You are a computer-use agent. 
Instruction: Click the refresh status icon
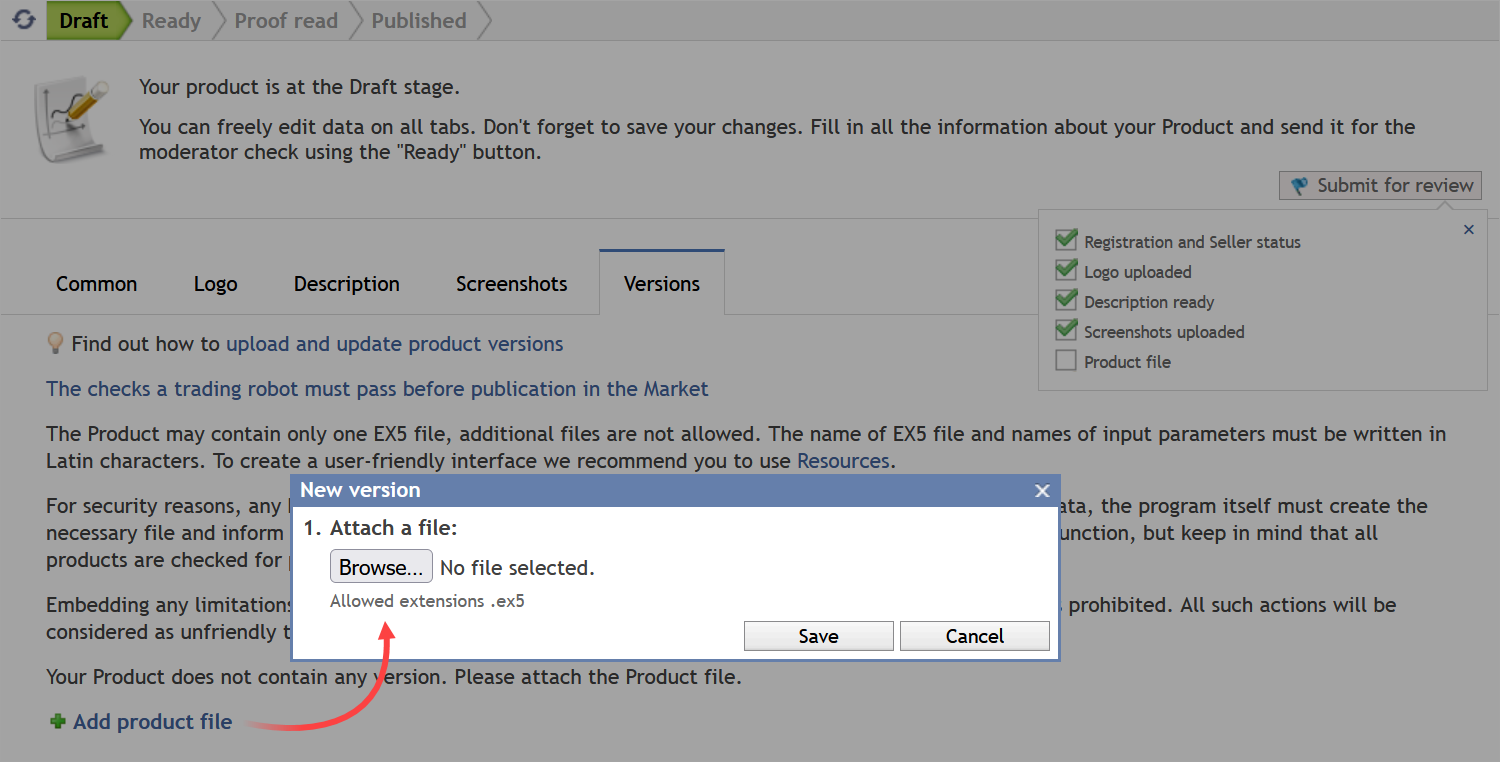[24, 20]
